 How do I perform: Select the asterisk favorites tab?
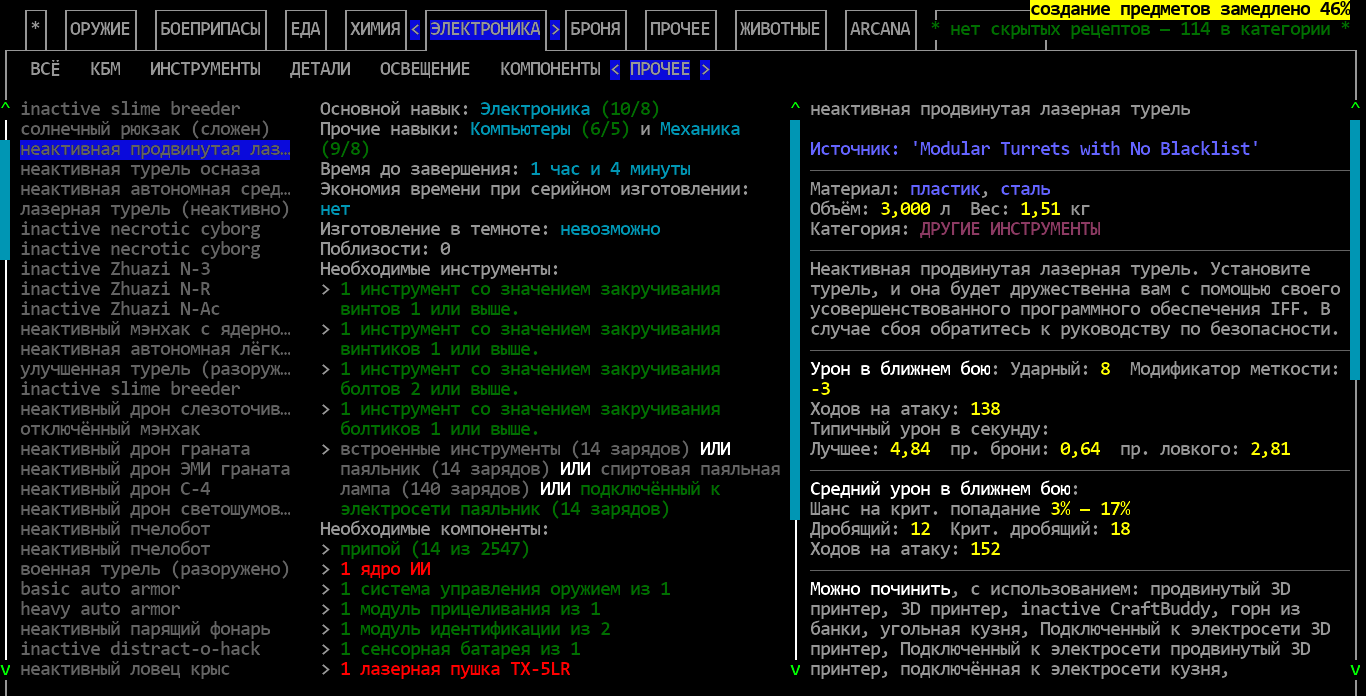[x=35, y=29]
